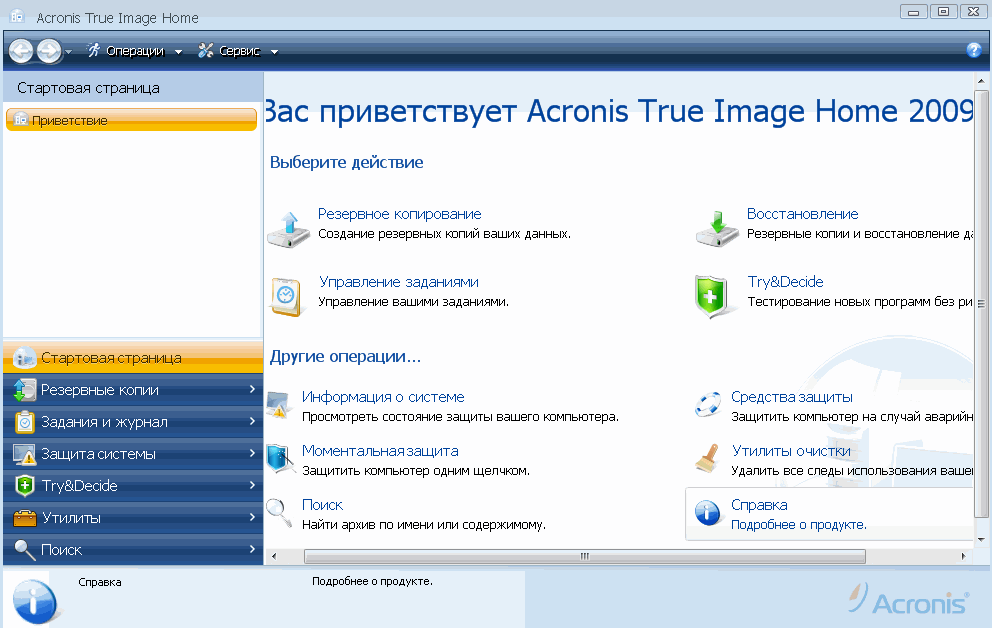Image resolution: width=992 pixels, height=628 pixels.
Task: Open the Утилиты очистки link
Action: [x=791, y=451]
